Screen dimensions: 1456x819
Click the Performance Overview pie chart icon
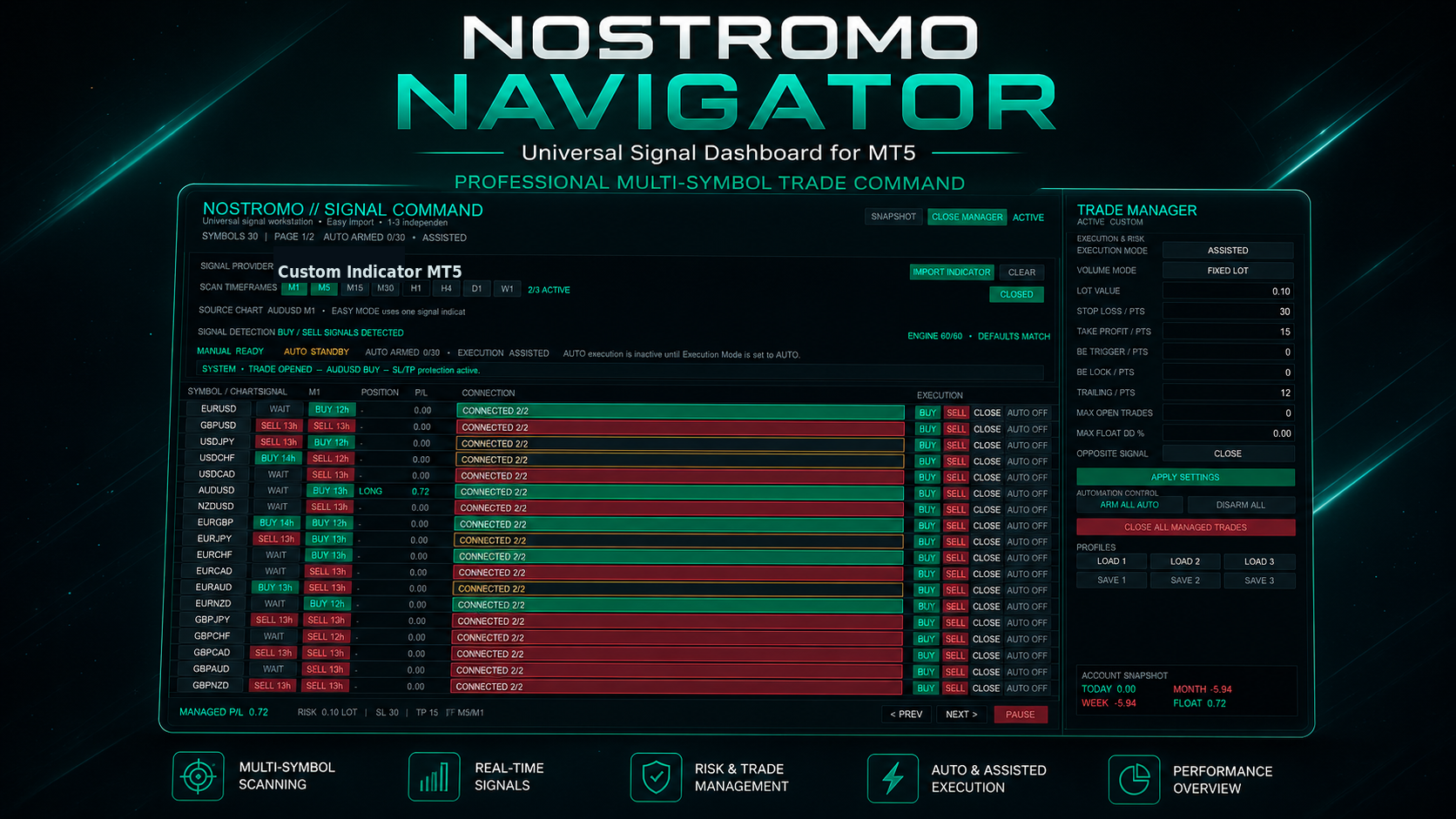coord(1134,779)
